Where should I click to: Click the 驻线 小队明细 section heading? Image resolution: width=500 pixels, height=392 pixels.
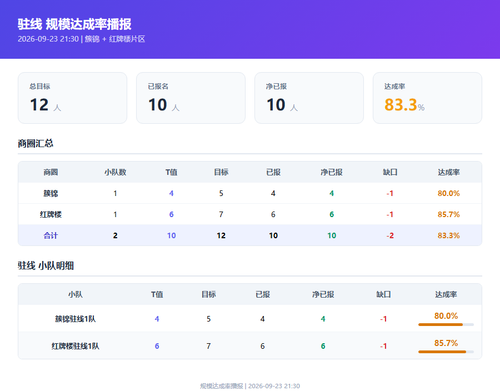pyautogui.click(x=46, y=266)
